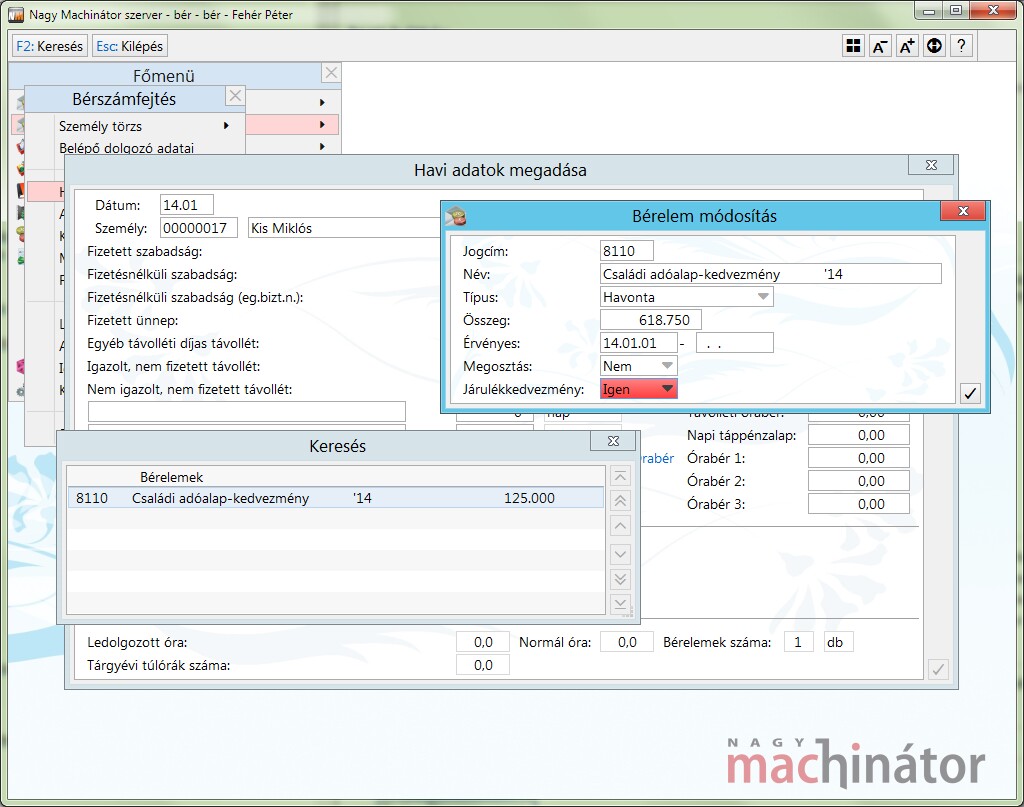The image size is (1024, 807).
Task: Confirm Bérelem módosítás with the checkmark button
Action: [969, 393]
